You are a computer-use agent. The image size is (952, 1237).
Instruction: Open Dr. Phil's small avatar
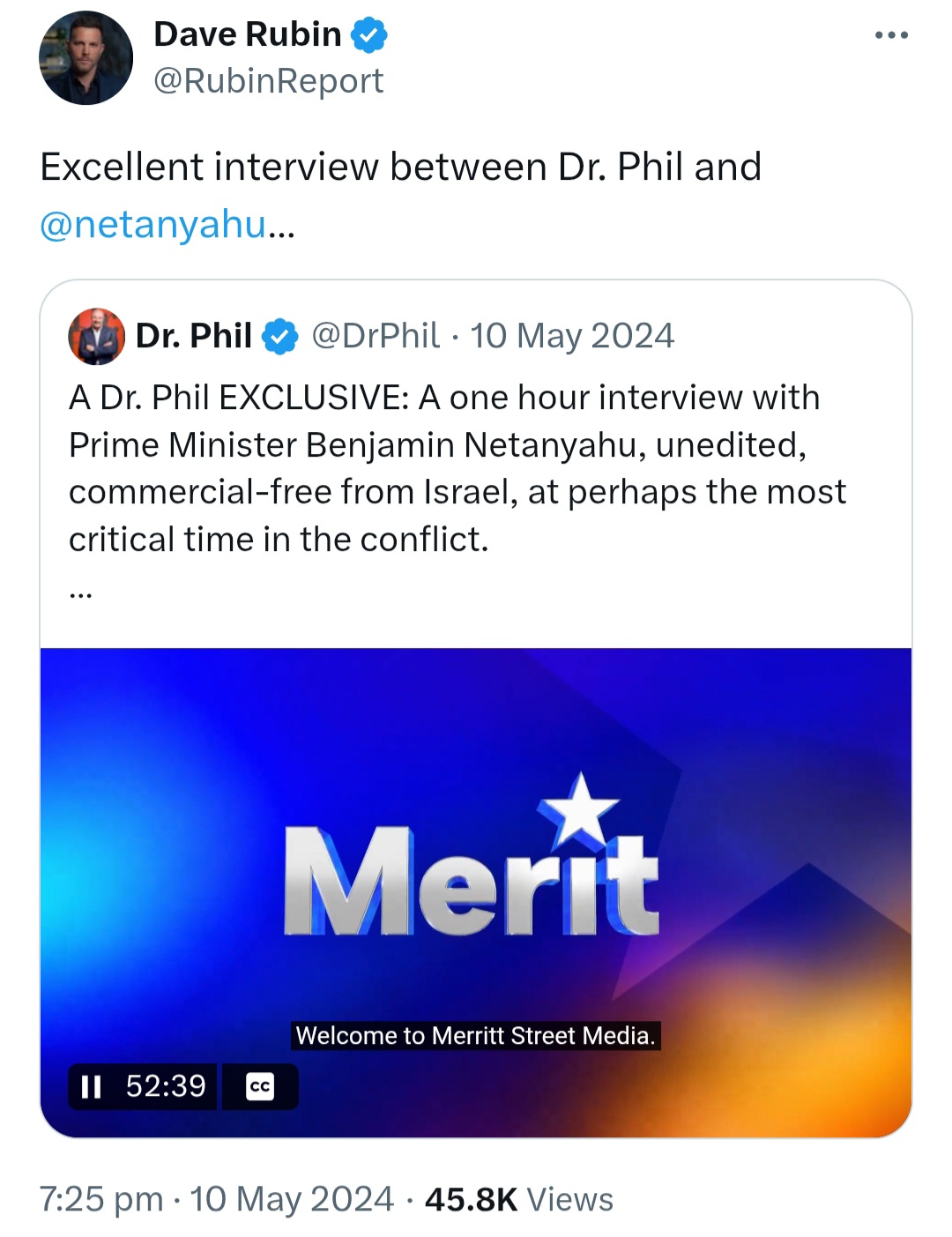click(96, 336)
